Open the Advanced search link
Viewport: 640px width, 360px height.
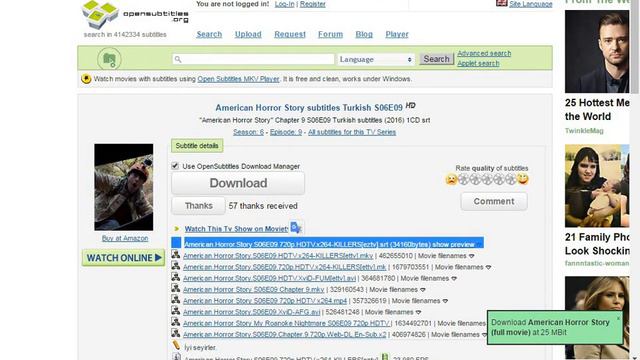[x=484, y=53]
